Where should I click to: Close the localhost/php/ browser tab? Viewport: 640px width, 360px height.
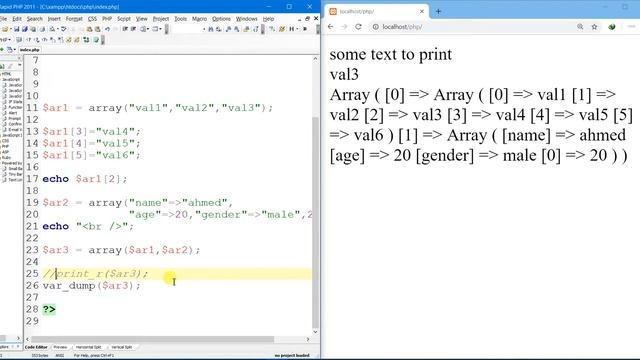click(422, 11)
